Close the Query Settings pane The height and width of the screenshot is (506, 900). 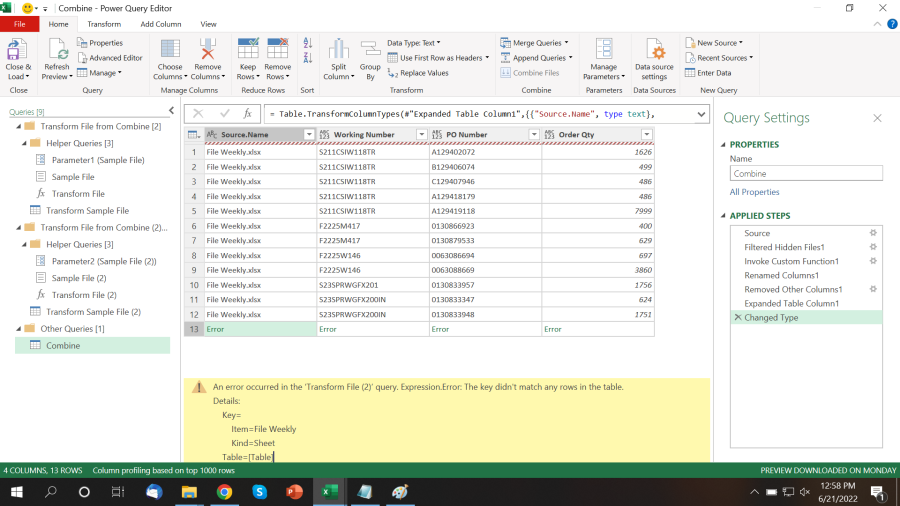point(877,118)
